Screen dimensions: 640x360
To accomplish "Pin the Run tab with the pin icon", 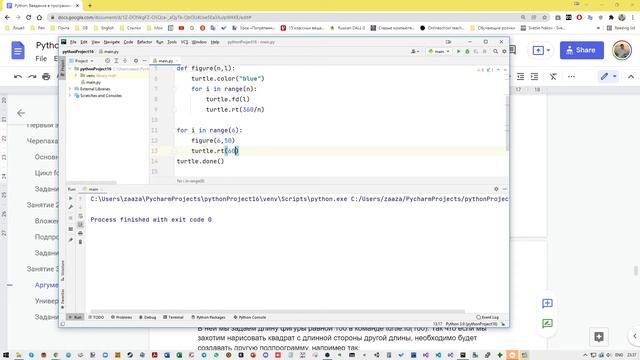I will click(x=71, y=240).
